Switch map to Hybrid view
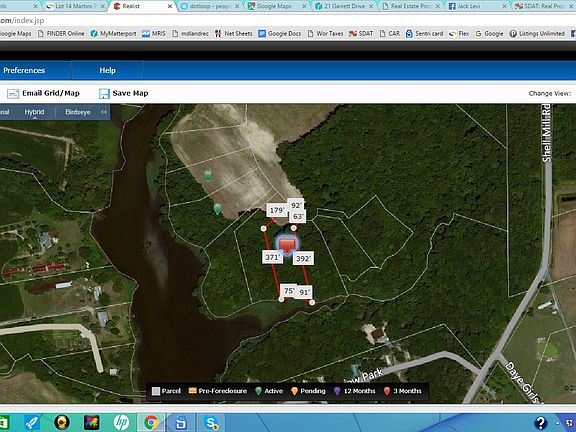 [34, 112]
